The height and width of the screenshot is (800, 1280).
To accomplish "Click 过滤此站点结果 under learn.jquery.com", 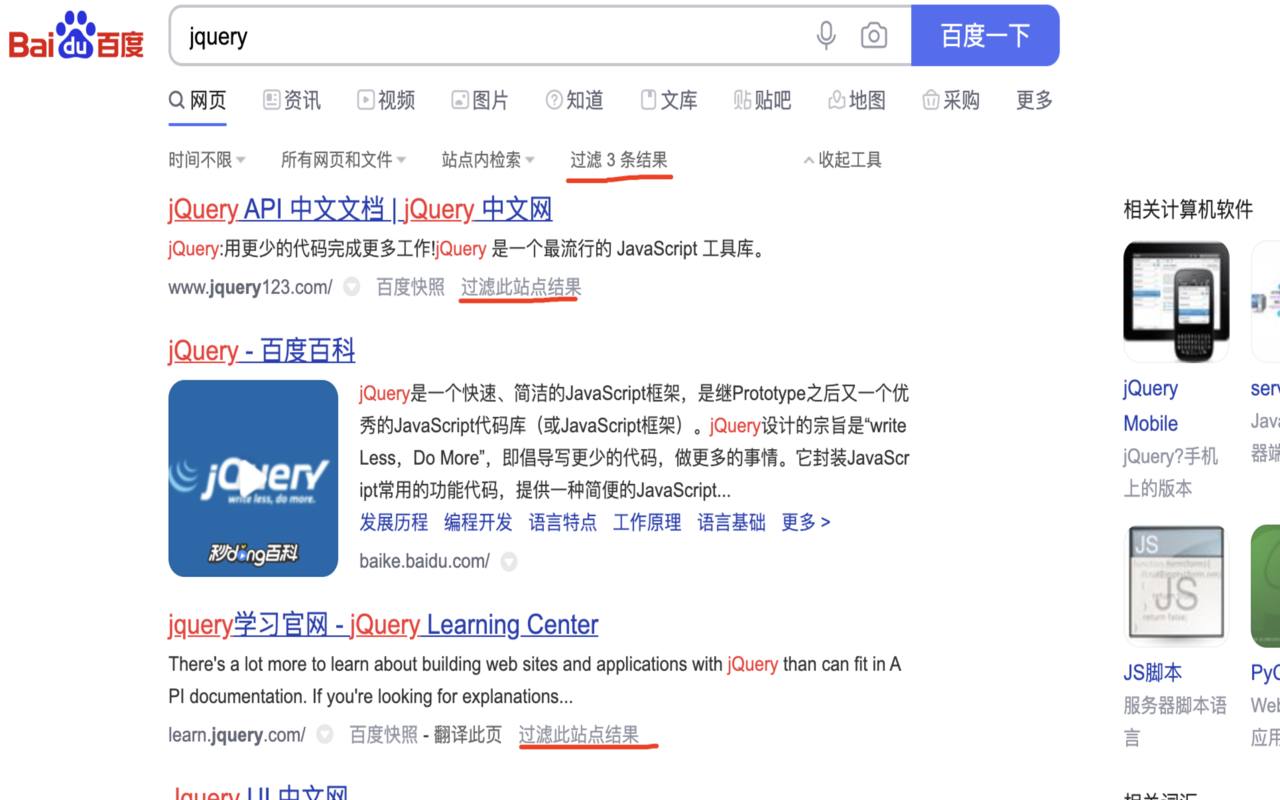I will 579,735.
